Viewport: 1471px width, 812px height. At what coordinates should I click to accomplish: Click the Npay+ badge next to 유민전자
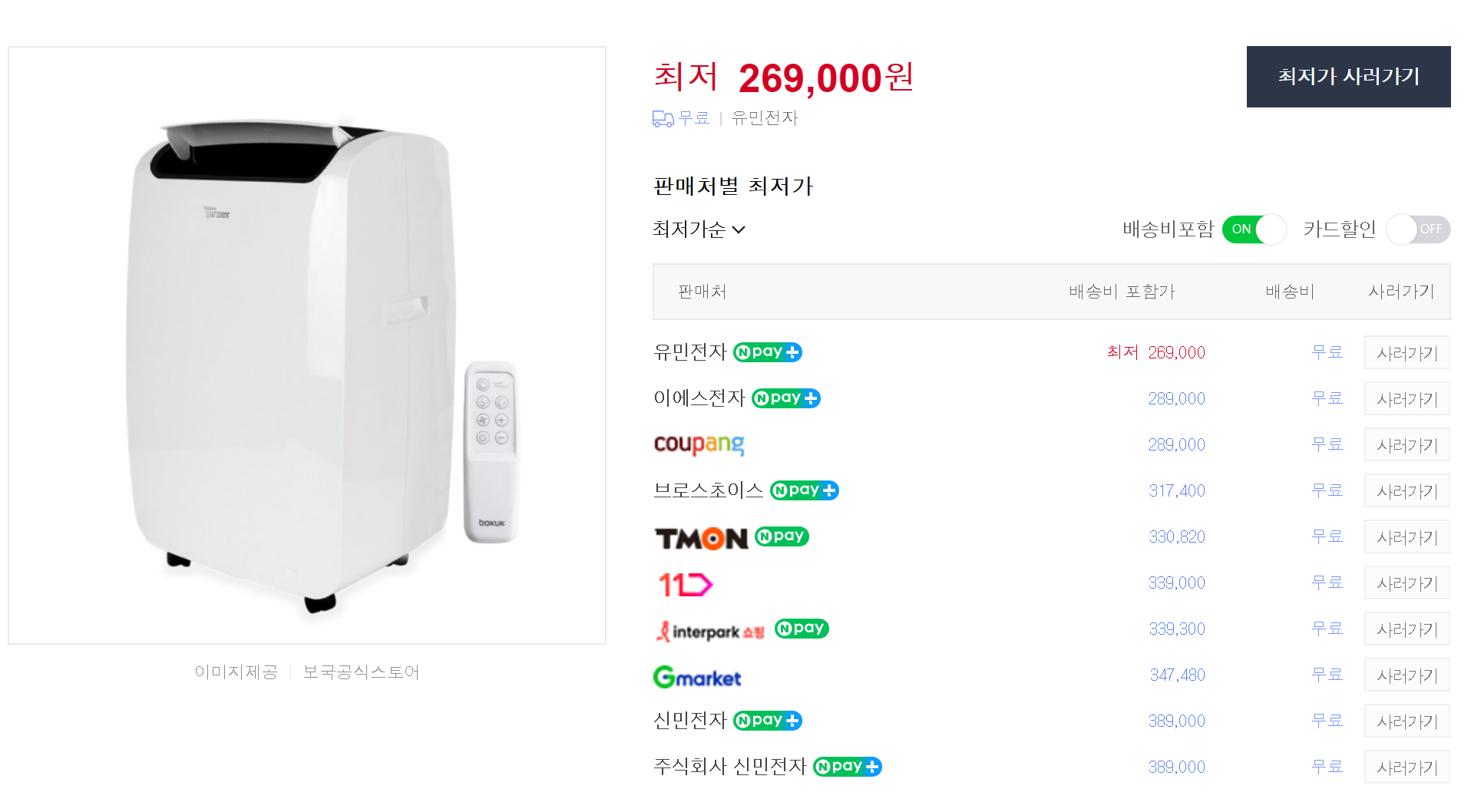point(768,352)
